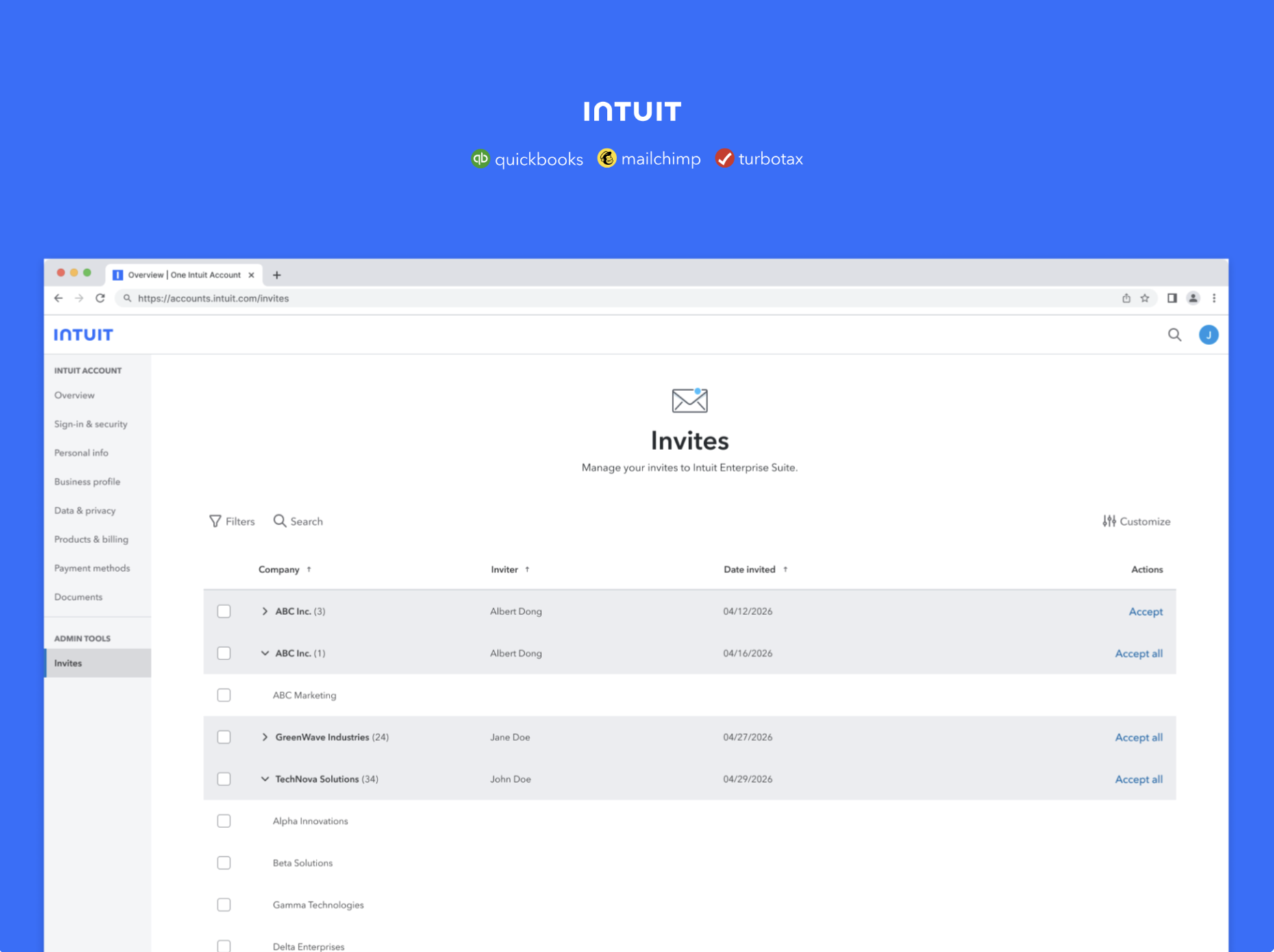Click John Doe inviter cell
1274x952 pixels.
click(510, 779)
